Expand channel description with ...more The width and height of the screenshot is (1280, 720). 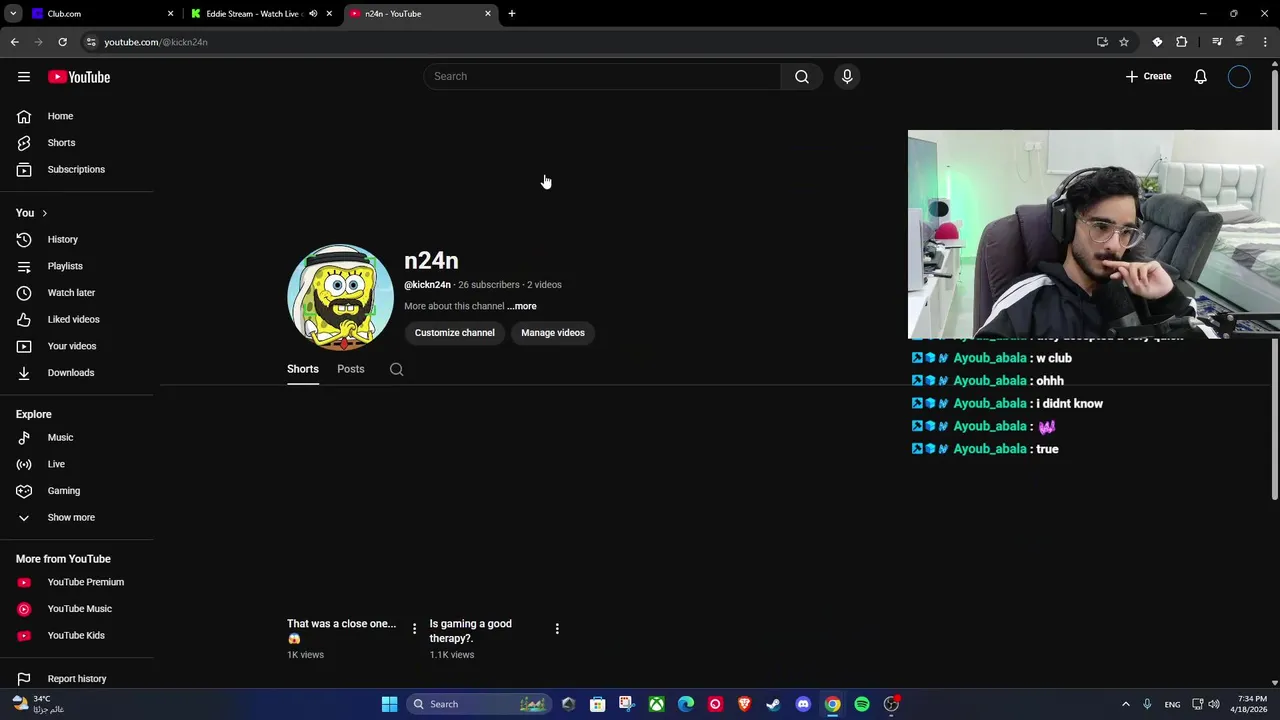[x=521, y=306]
